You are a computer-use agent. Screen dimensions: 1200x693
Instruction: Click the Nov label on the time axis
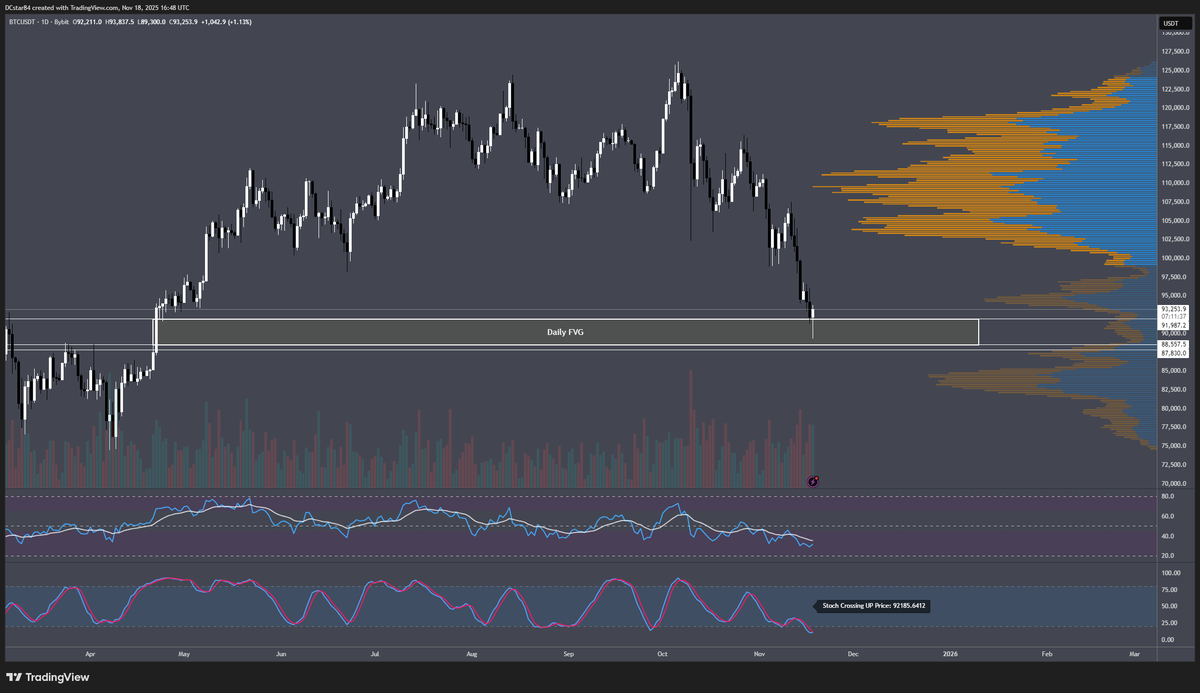click(x=759, y=654)
